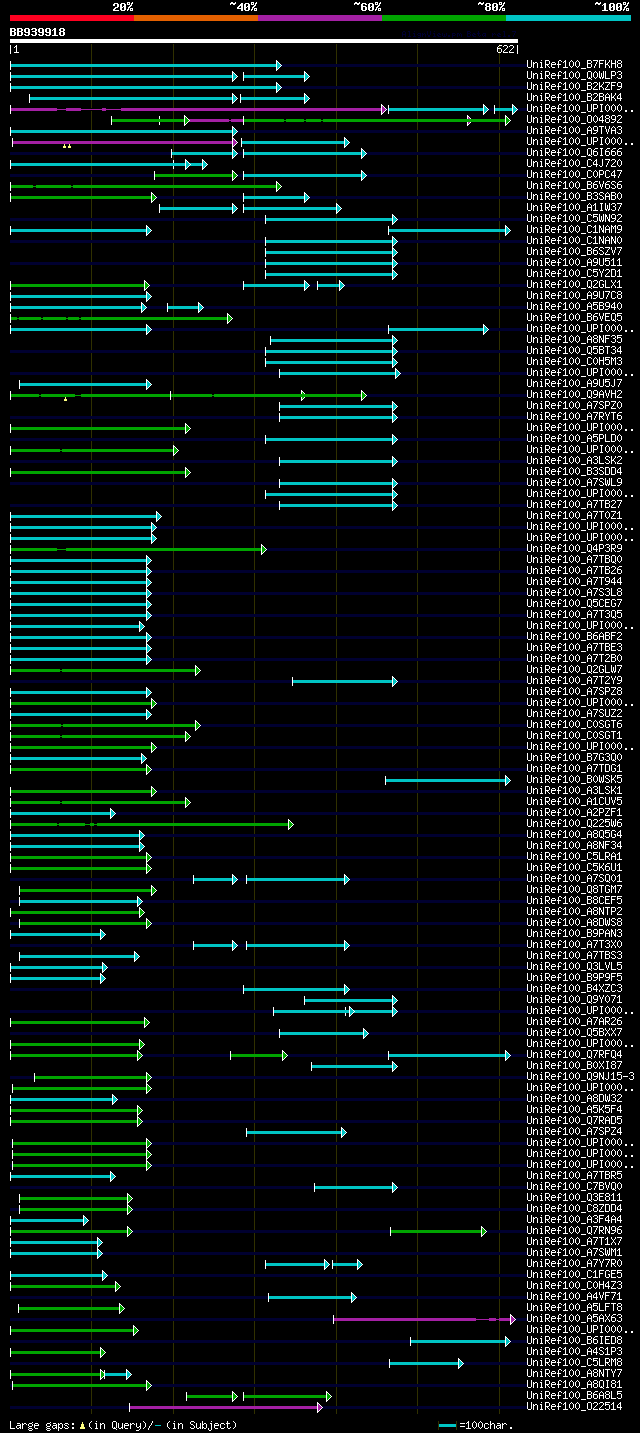Select the UniRef100_C5WN92 label
This screenshot has height=1433, width=640.
[574, 219]
